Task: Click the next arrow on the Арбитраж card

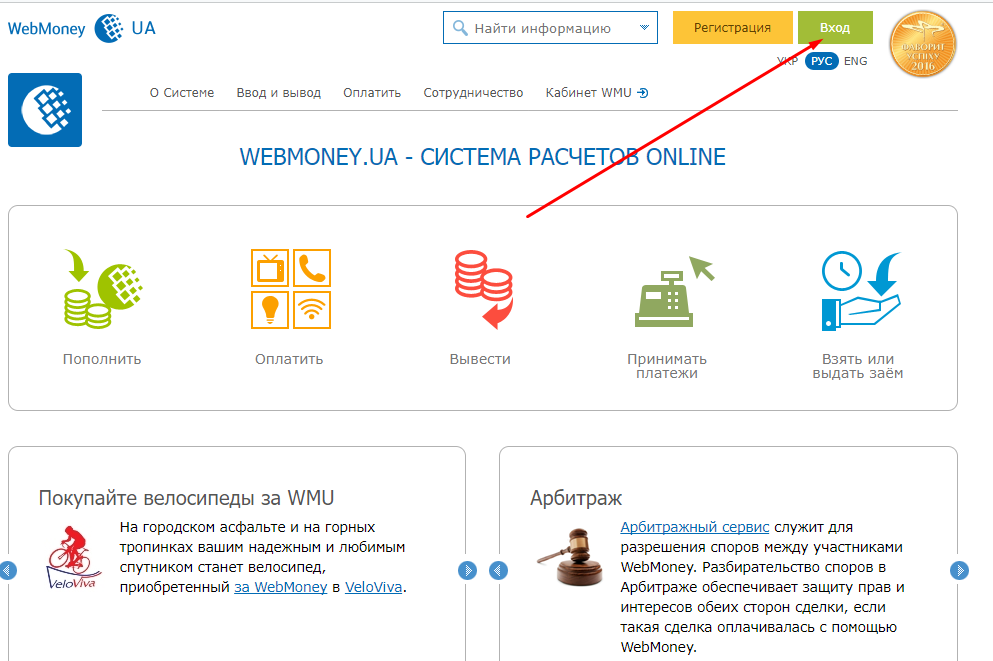Action: 959,570
